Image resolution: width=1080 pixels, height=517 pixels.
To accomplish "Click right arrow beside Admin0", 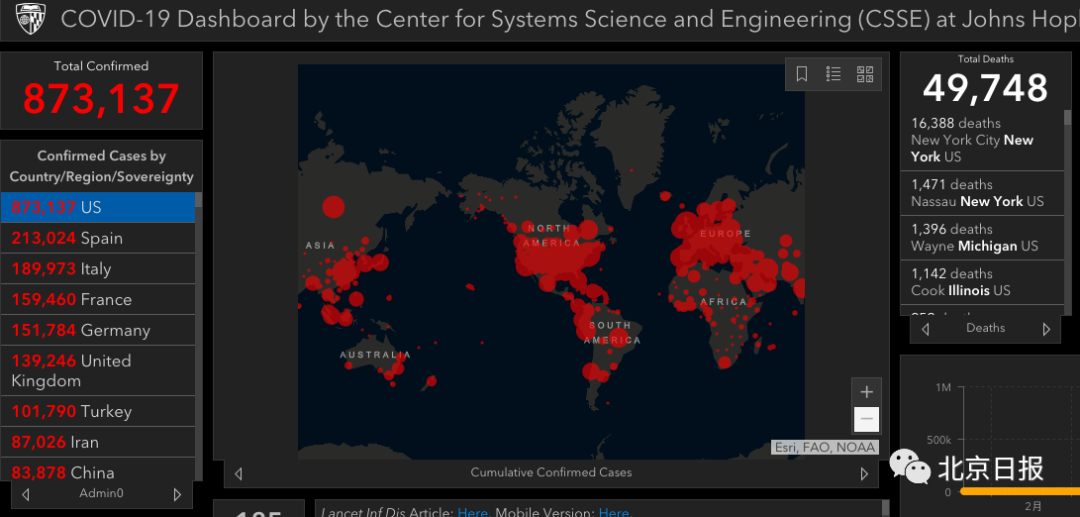I will (177, 494).
